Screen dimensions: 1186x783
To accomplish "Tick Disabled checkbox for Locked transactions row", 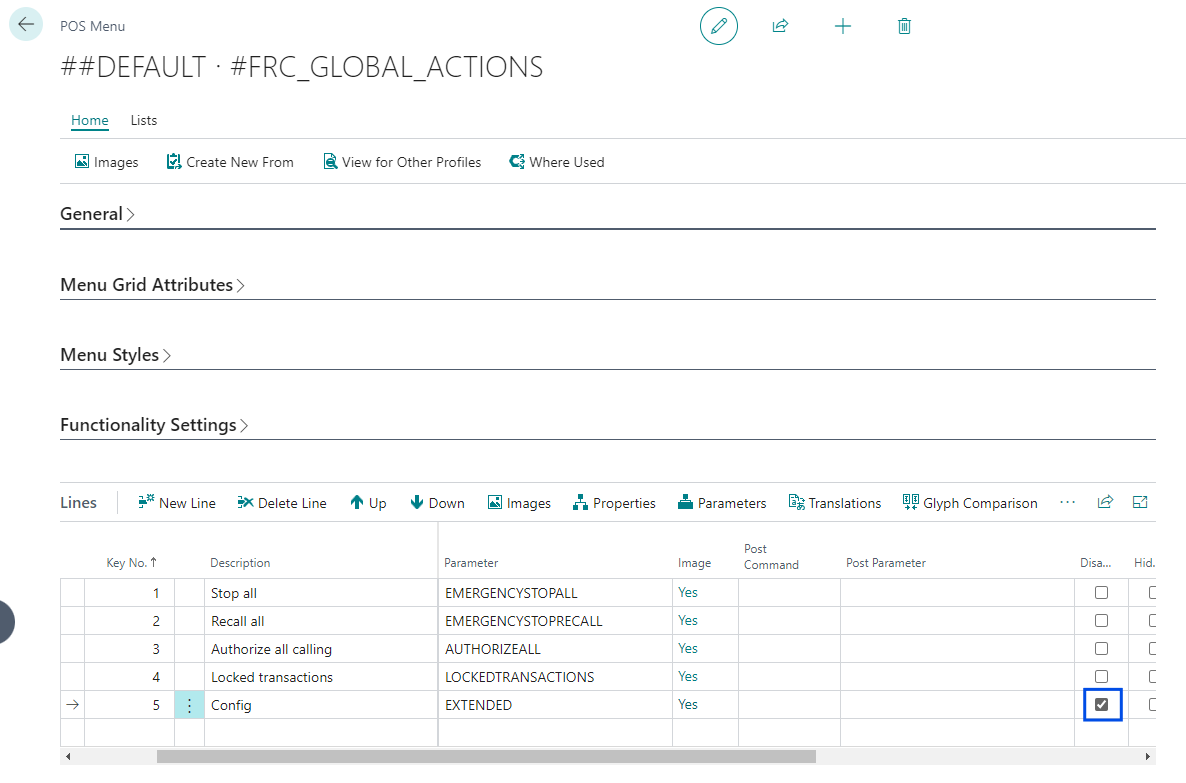I will (1101, 677).
